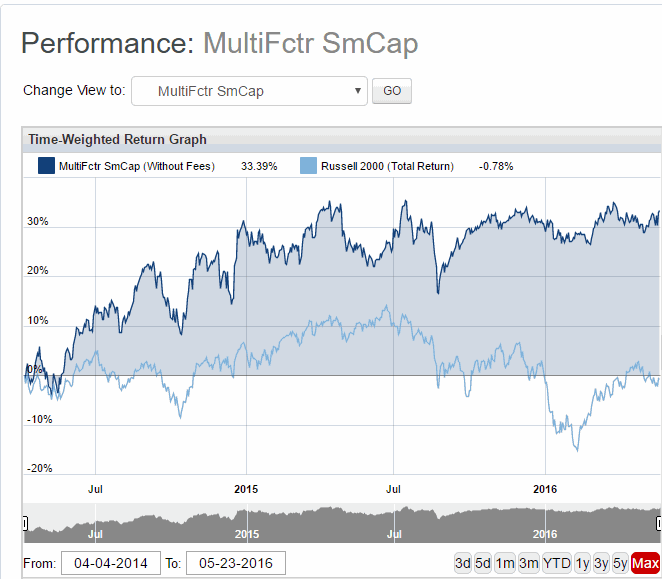
Task: Select the 3m range button
Action: [x=529, y=563]
